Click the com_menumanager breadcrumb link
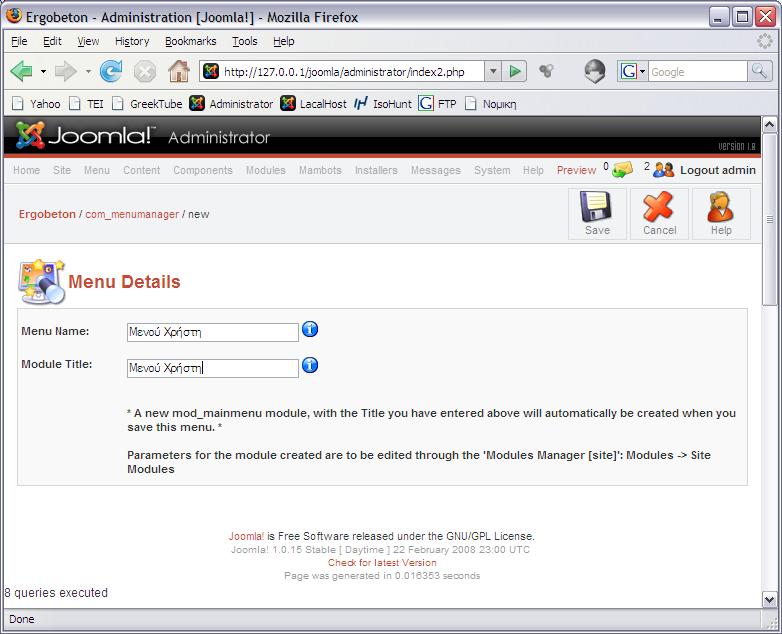 coord(132,214)
